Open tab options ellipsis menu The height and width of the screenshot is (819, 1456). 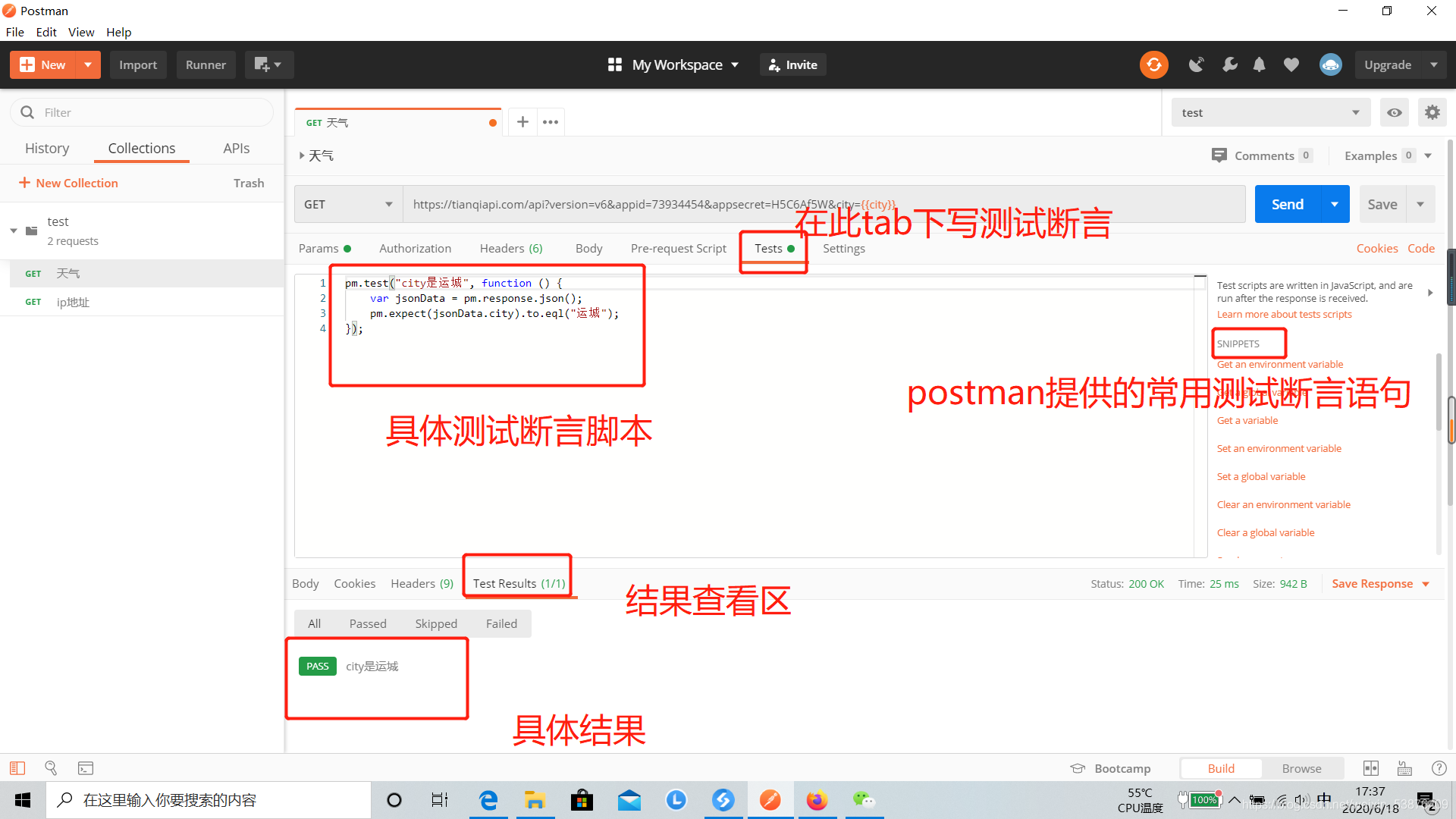click(x=551, y=121)
